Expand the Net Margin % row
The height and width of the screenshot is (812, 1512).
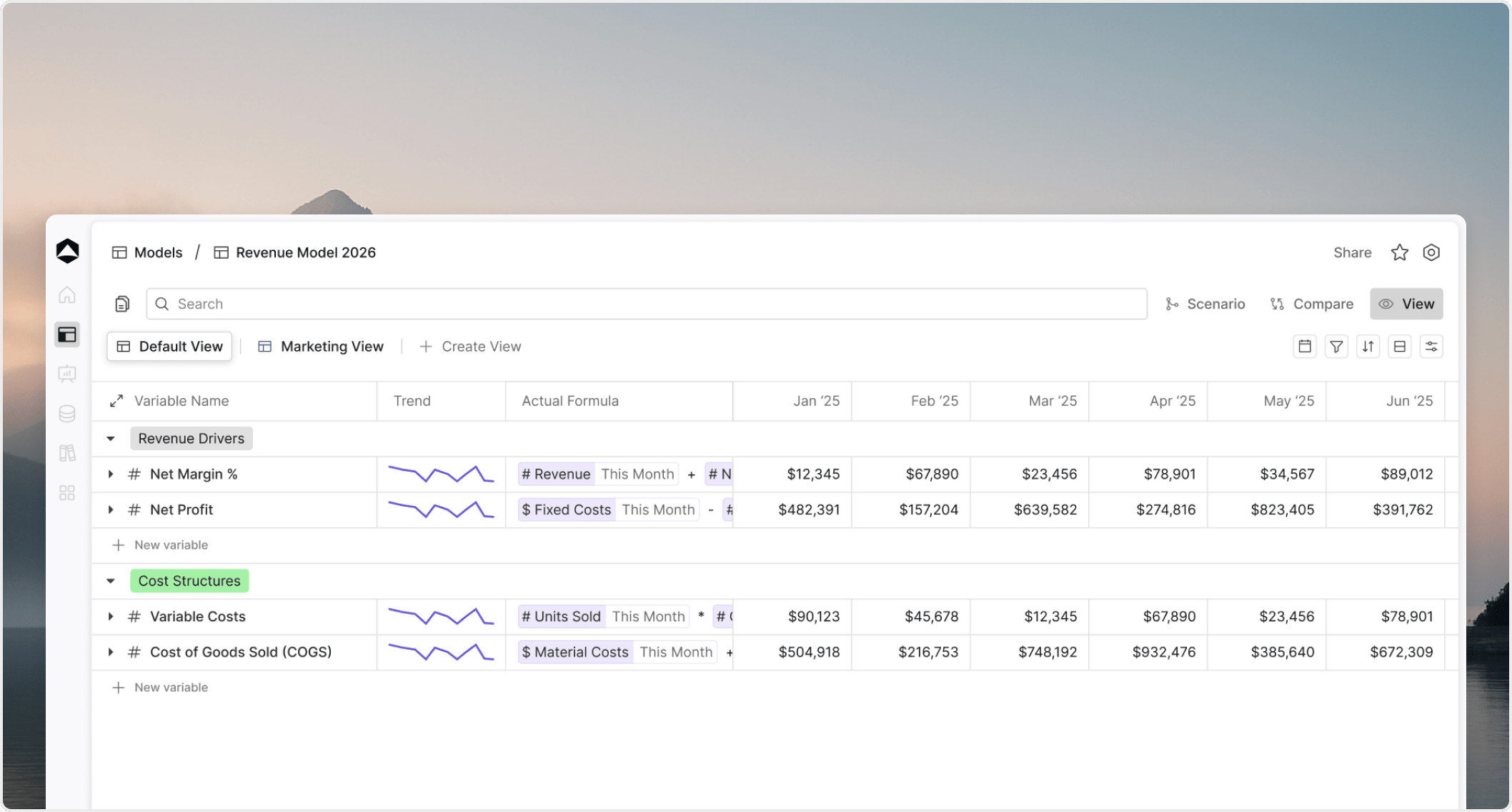tap(111, 474)
